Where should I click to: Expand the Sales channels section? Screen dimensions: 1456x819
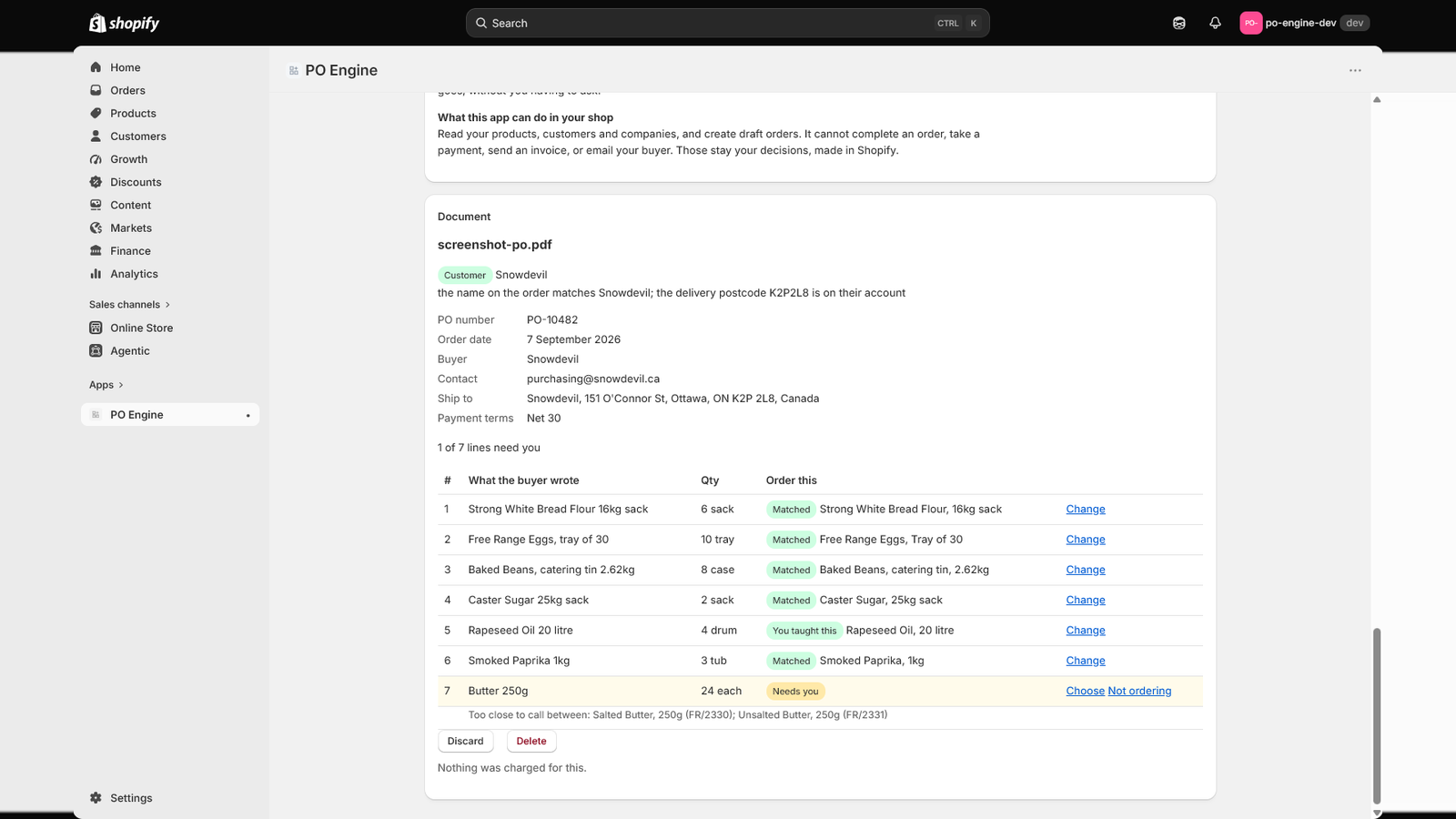129,305
